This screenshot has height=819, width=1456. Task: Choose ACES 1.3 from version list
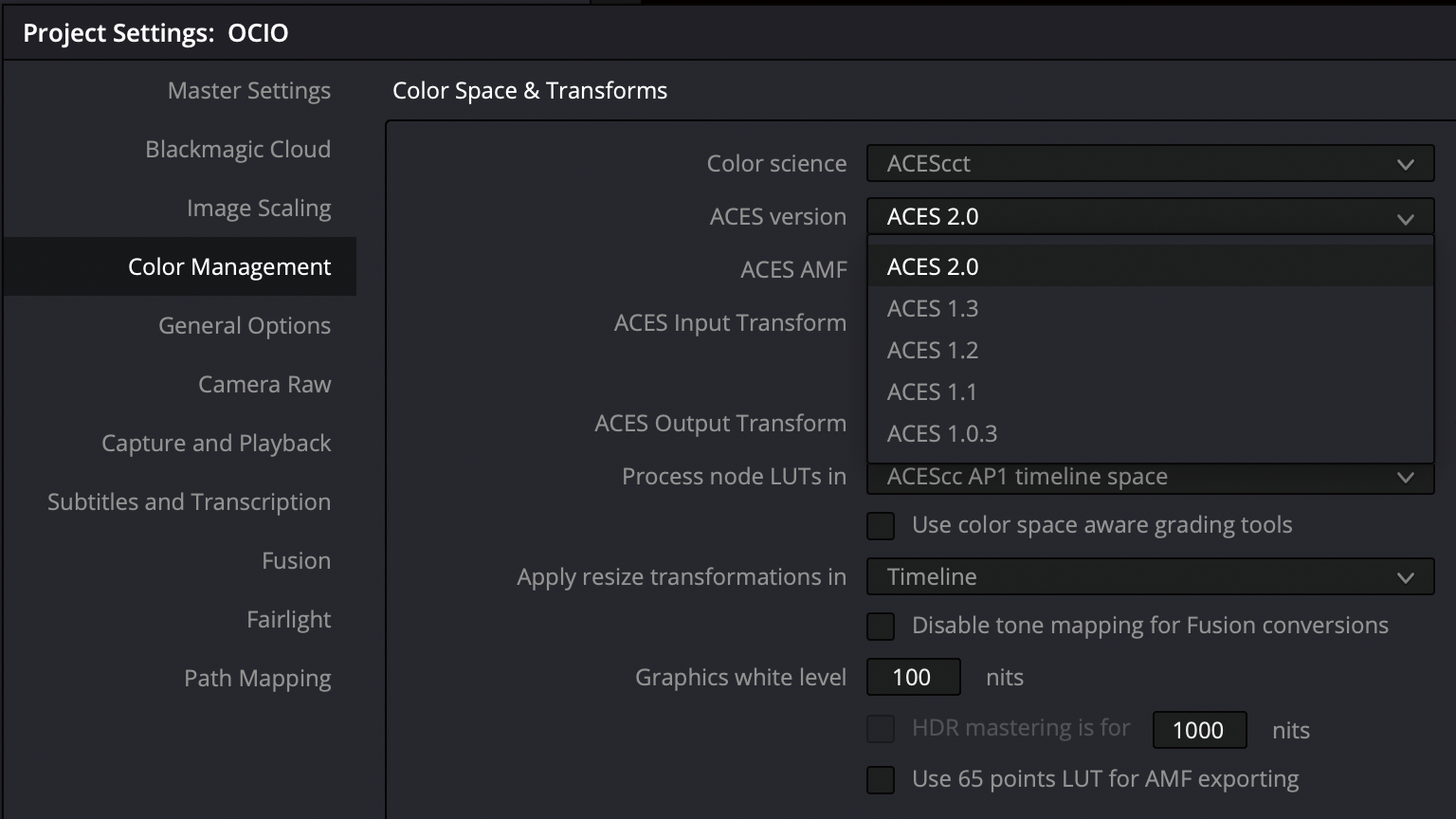click(x=1150, y=308)
